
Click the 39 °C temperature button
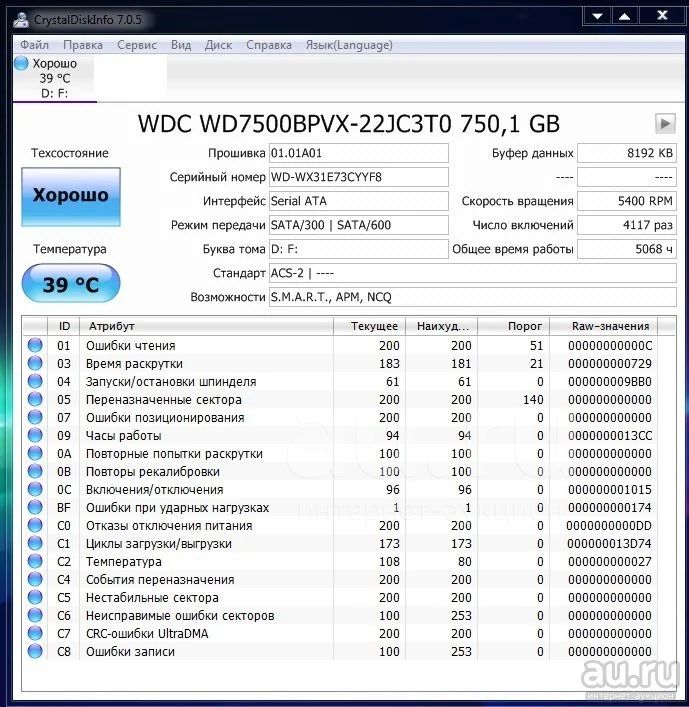[71, 284]
